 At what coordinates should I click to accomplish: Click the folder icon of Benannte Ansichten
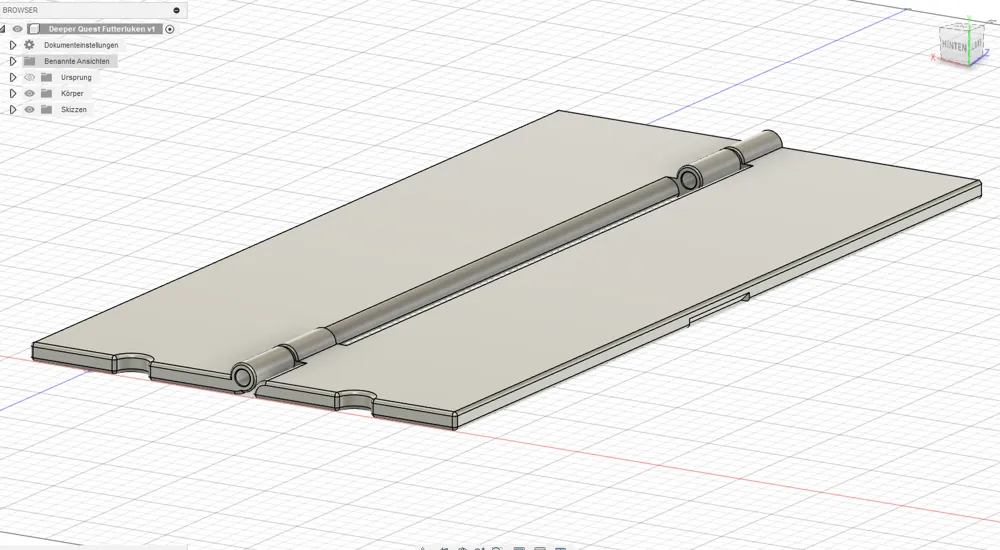tap(29, 61)
